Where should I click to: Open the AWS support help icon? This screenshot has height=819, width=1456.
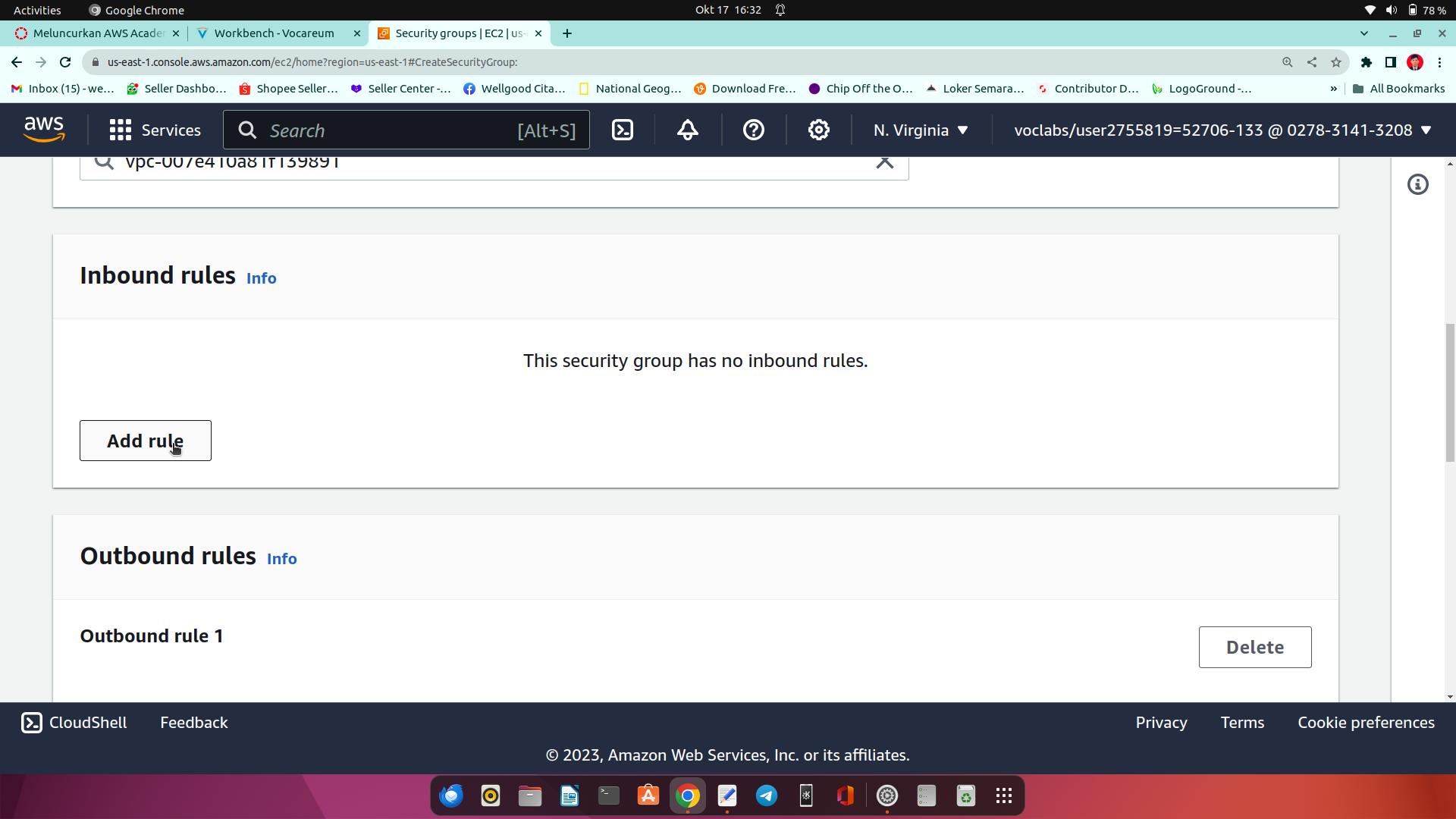(x=753, y=130)
